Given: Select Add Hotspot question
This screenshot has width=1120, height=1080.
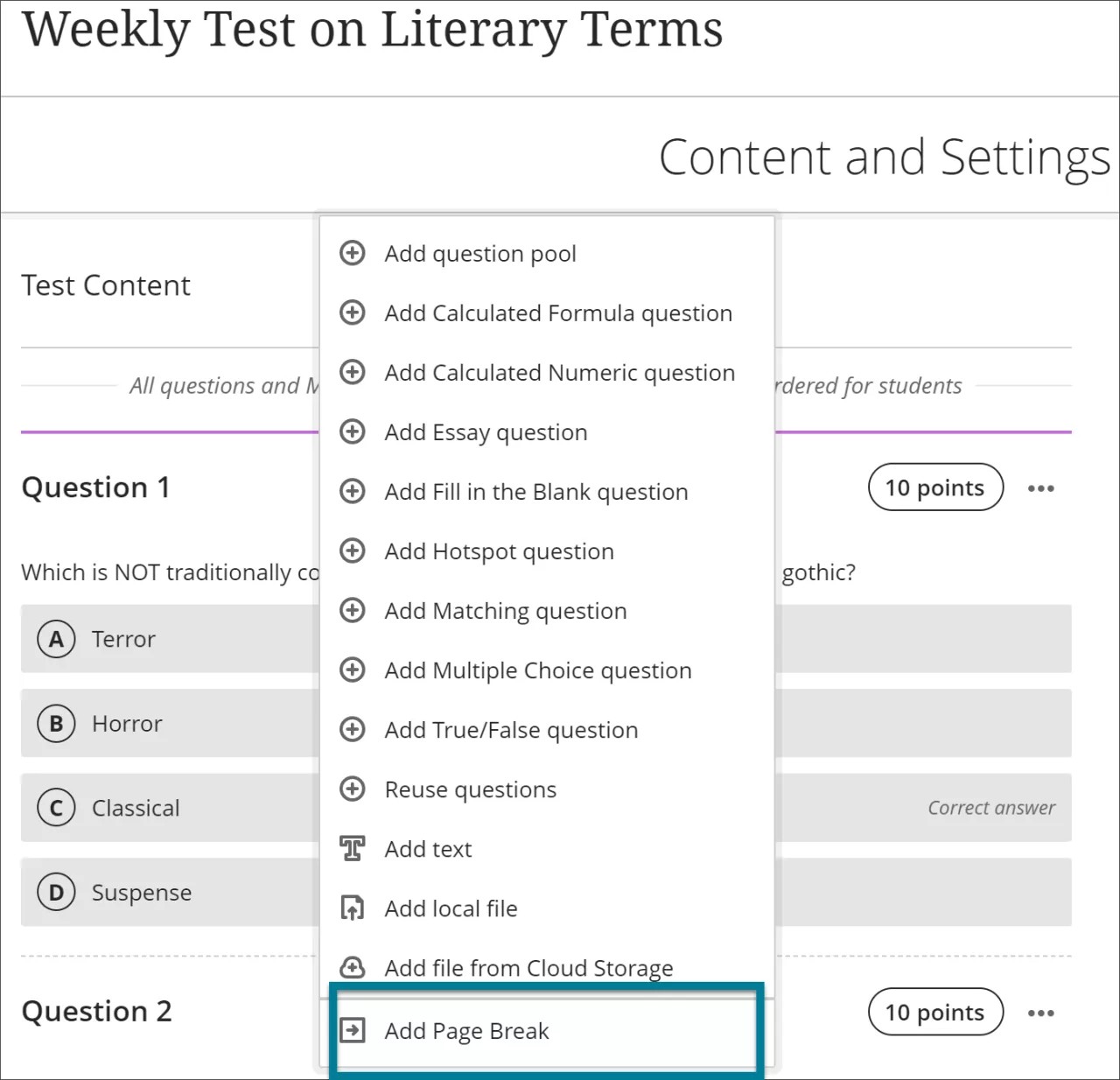Looking at the screenshot, I should [498, 551].
